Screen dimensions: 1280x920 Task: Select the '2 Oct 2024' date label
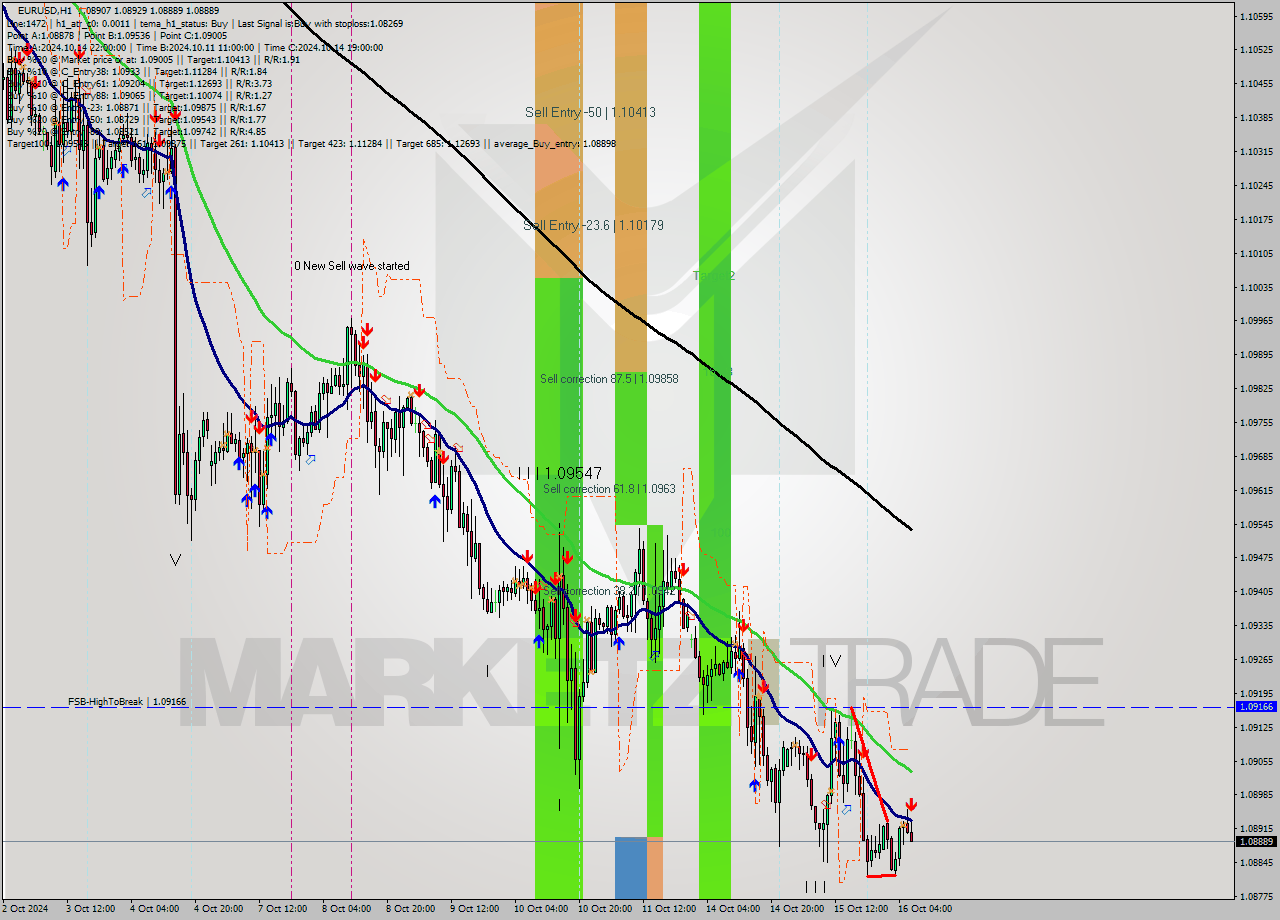click(25, 909)
